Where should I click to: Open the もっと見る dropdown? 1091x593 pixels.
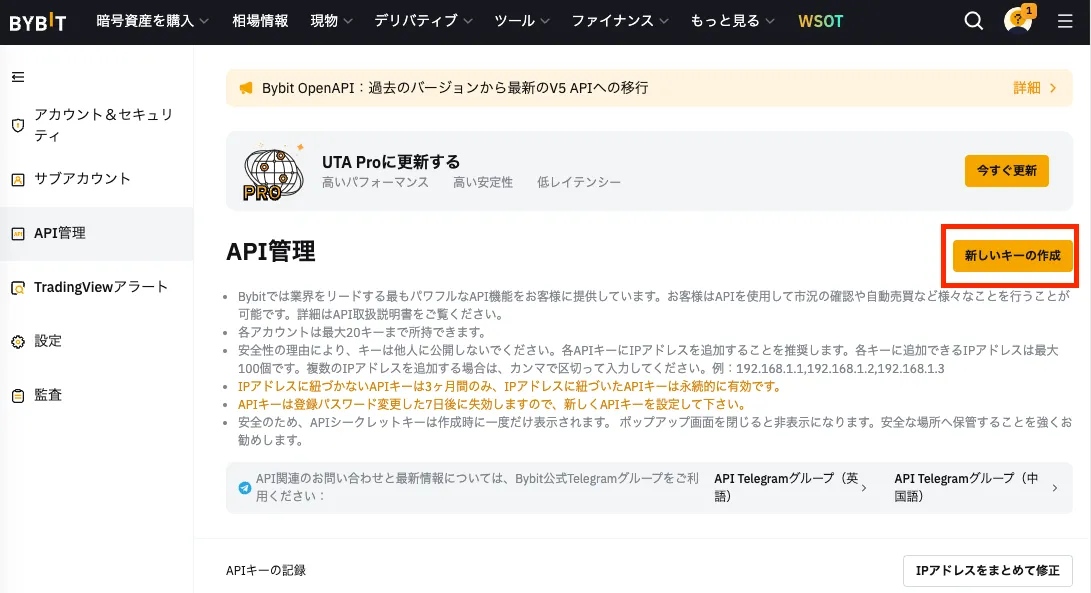733,21
